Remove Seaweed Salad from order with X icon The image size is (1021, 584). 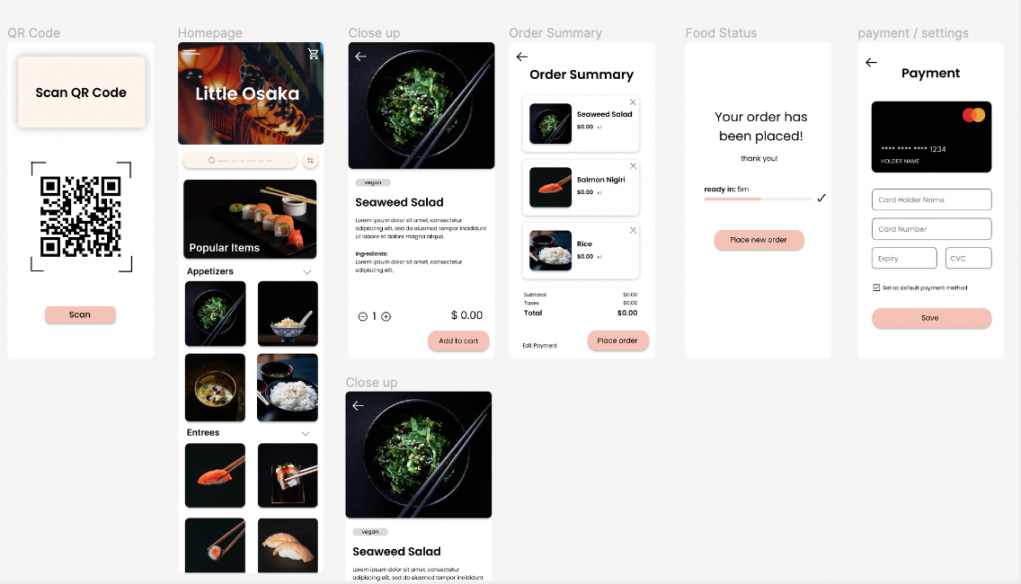coord(632,102)
